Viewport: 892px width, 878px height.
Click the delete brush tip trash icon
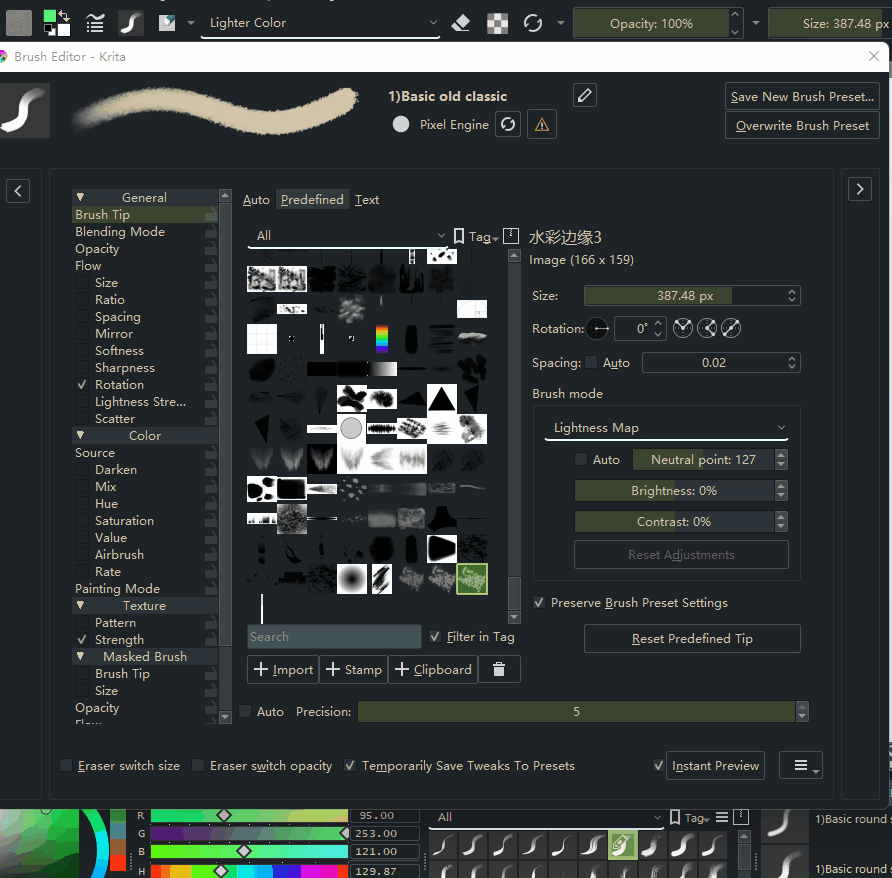(x=499, y=669)
